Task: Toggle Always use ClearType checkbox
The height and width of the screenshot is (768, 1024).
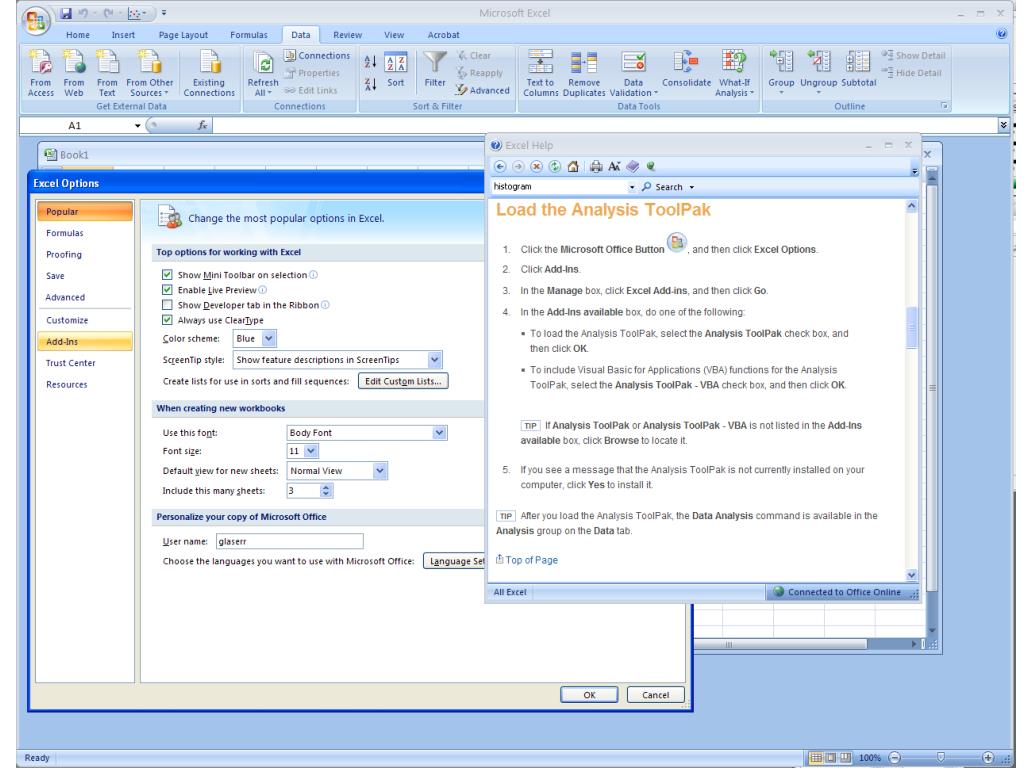Action: pyautogui.click(x=167, y=320)
